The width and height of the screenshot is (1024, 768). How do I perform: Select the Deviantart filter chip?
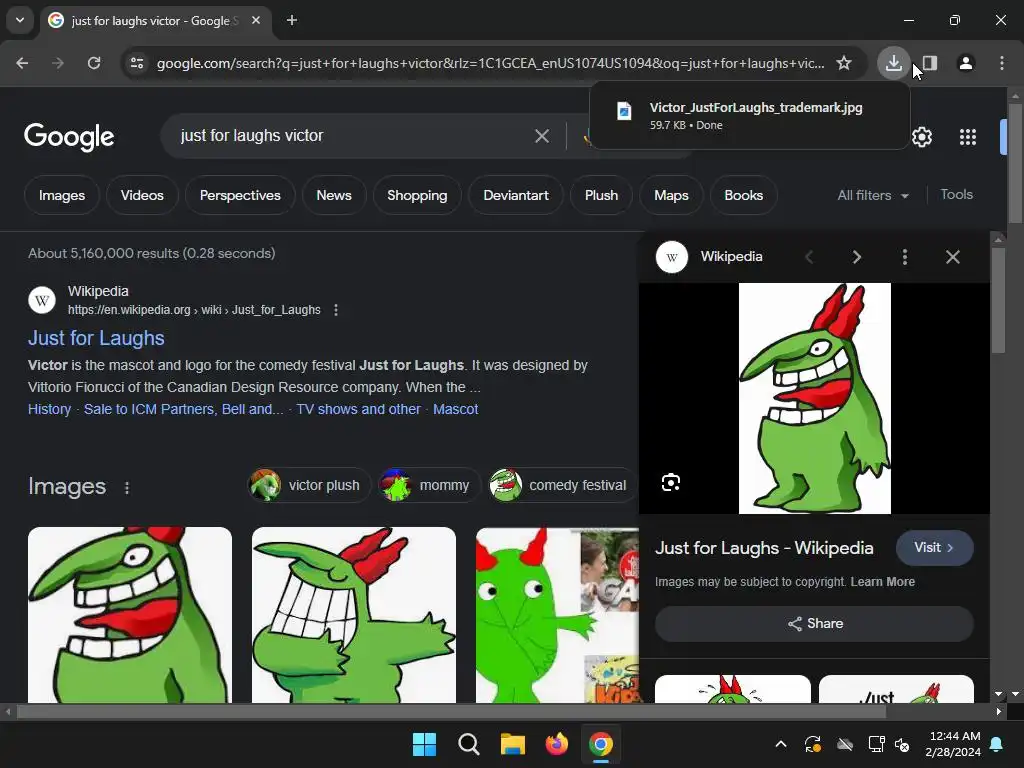(516, 195)
